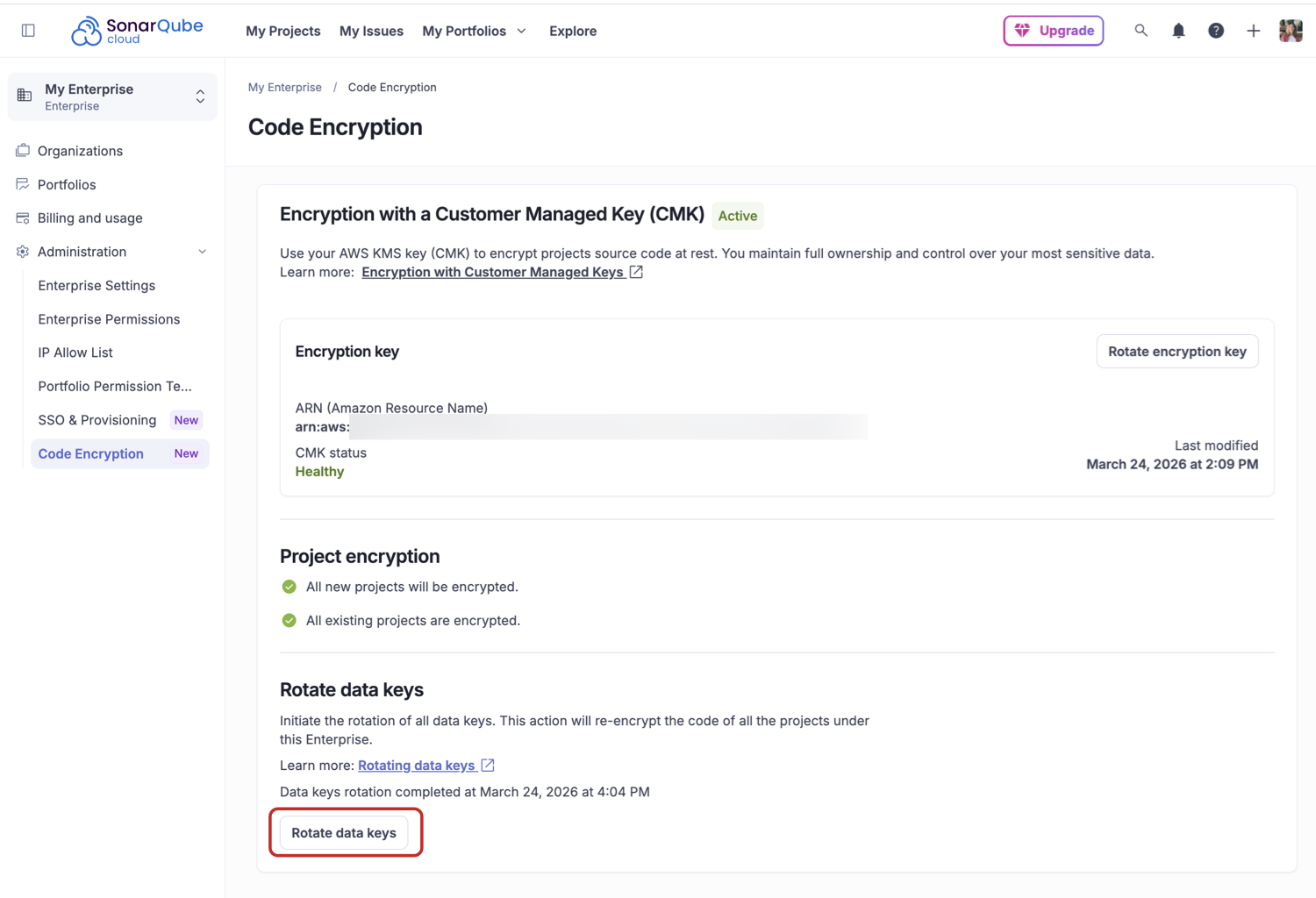Open the help question mark icon

click(x=1216, y=31)
